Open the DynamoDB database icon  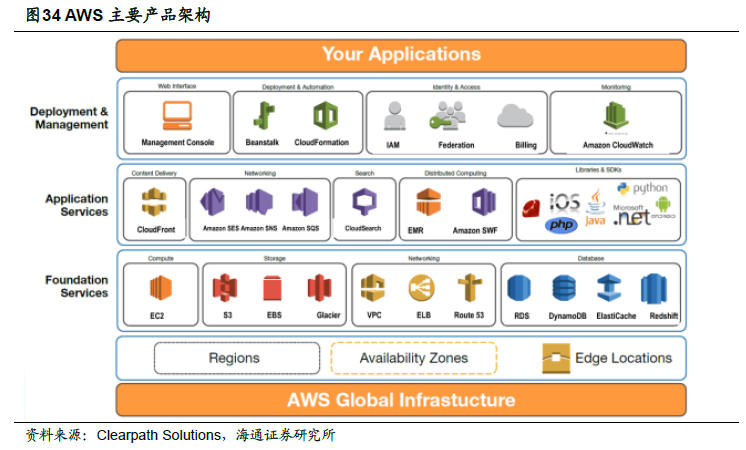pyautogui.click(x=566, y=290)
